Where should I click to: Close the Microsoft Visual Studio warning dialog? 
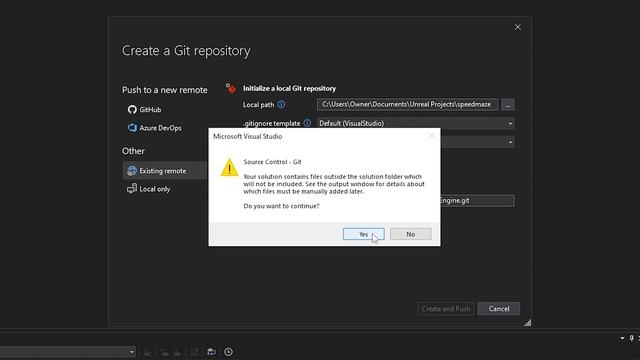(x=431, y=136)
